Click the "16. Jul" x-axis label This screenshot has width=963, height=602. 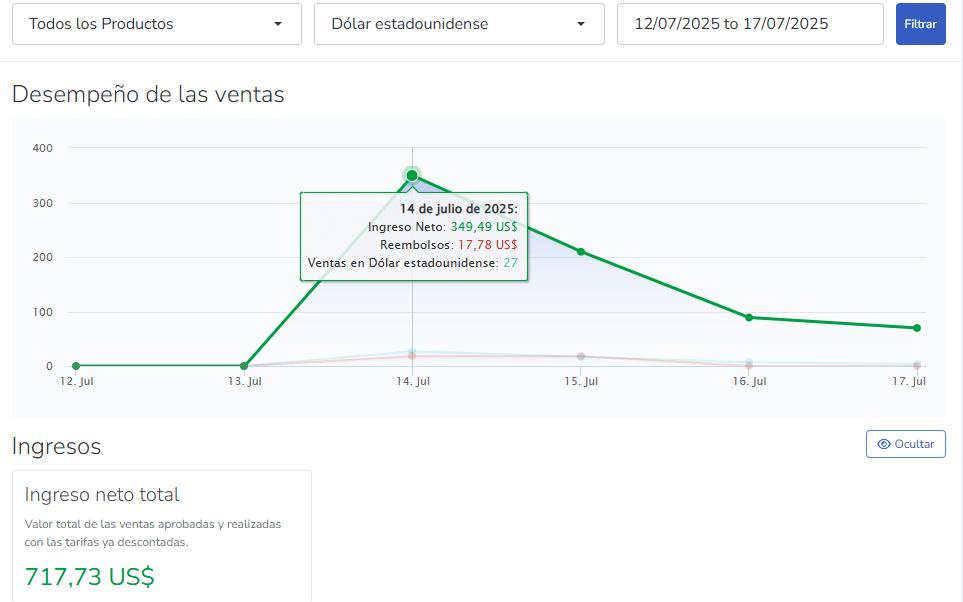pyautogui.click(x=749, y=382)
